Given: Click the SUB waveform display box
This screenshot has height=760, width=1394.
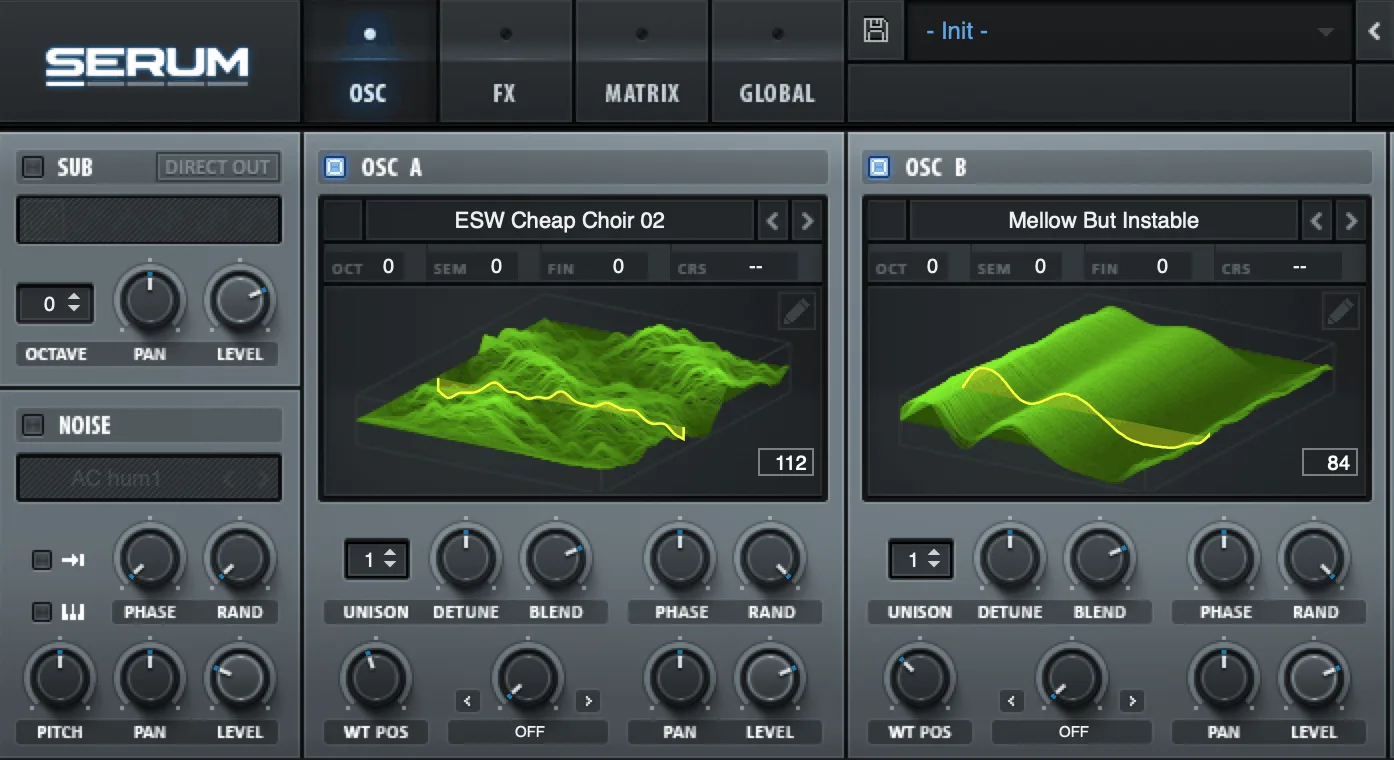Looking at the screenshot, I should [149, 219].
